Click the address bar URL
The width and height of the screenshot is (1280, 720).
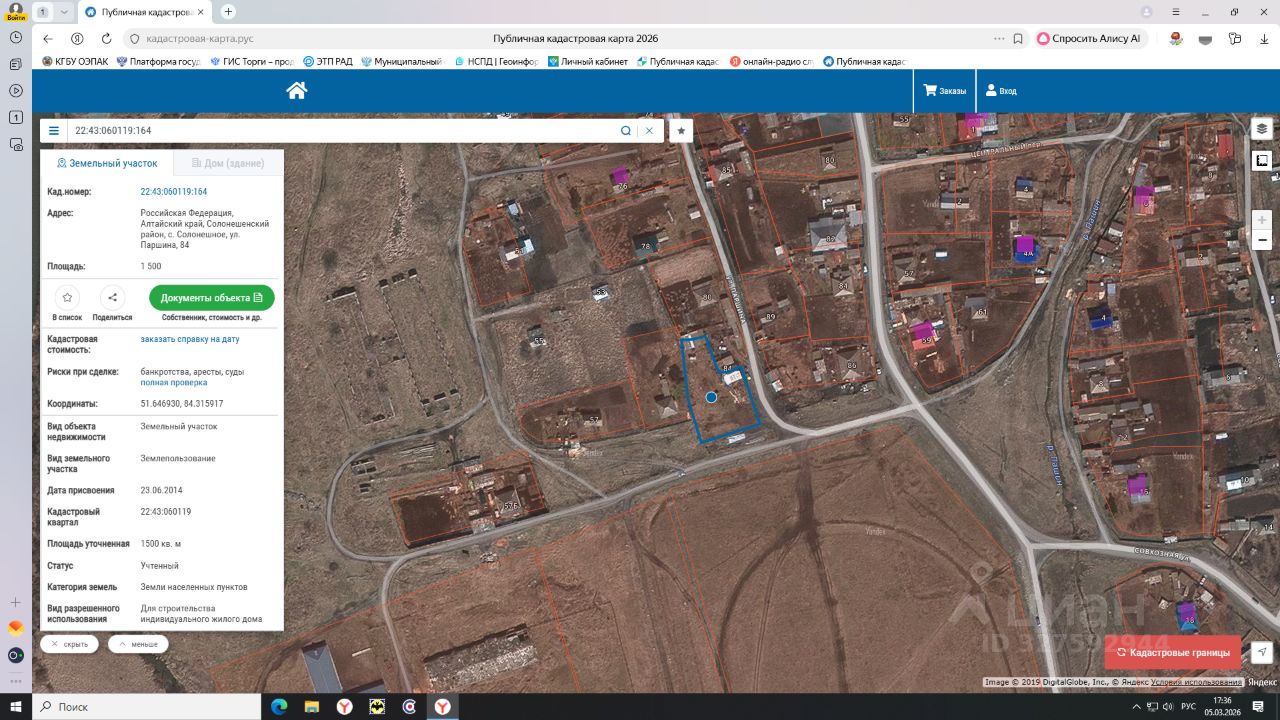coord(200,39)
